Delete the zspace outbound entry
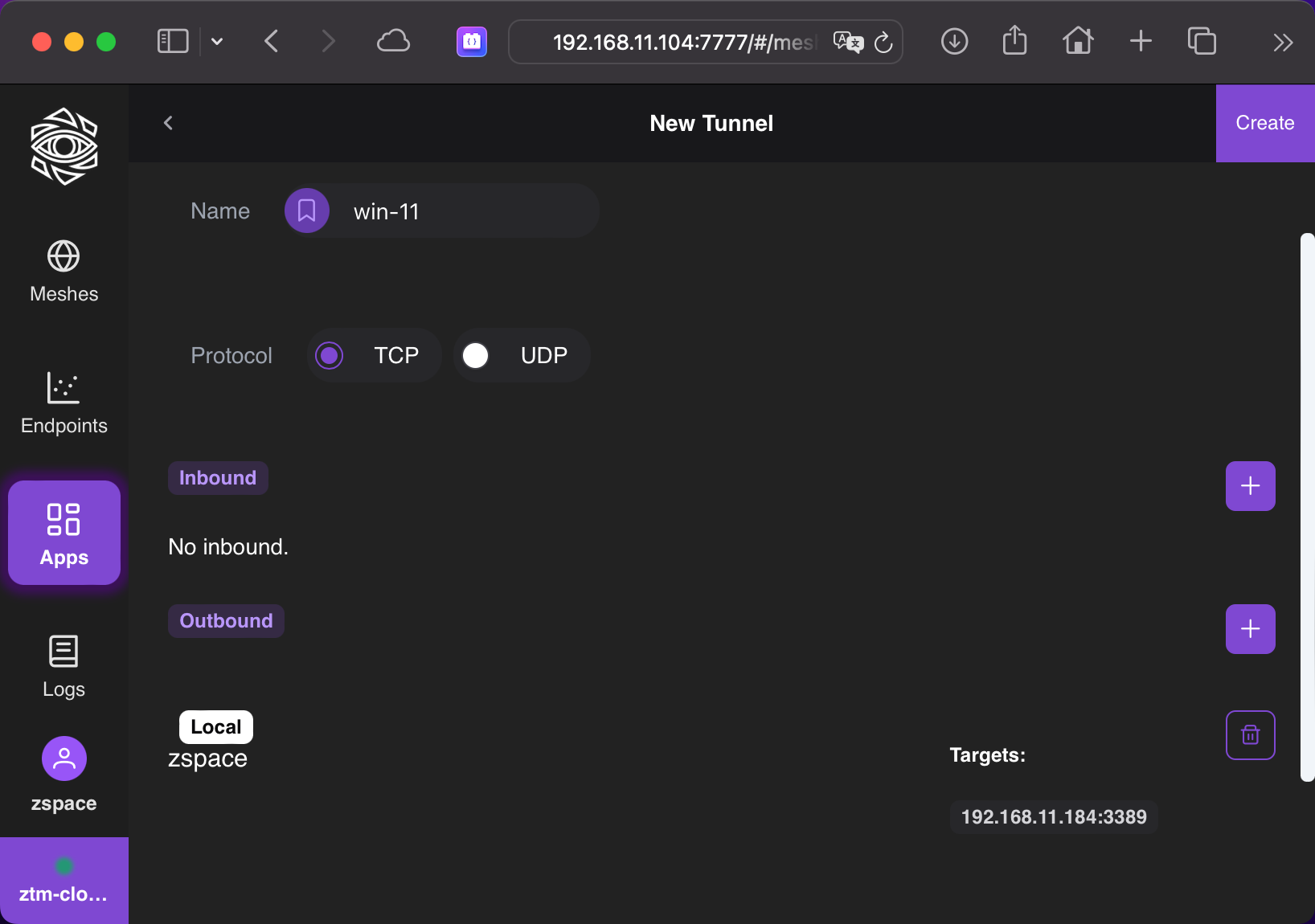This screenshot has height=924, width=1315. point(1250,734)
